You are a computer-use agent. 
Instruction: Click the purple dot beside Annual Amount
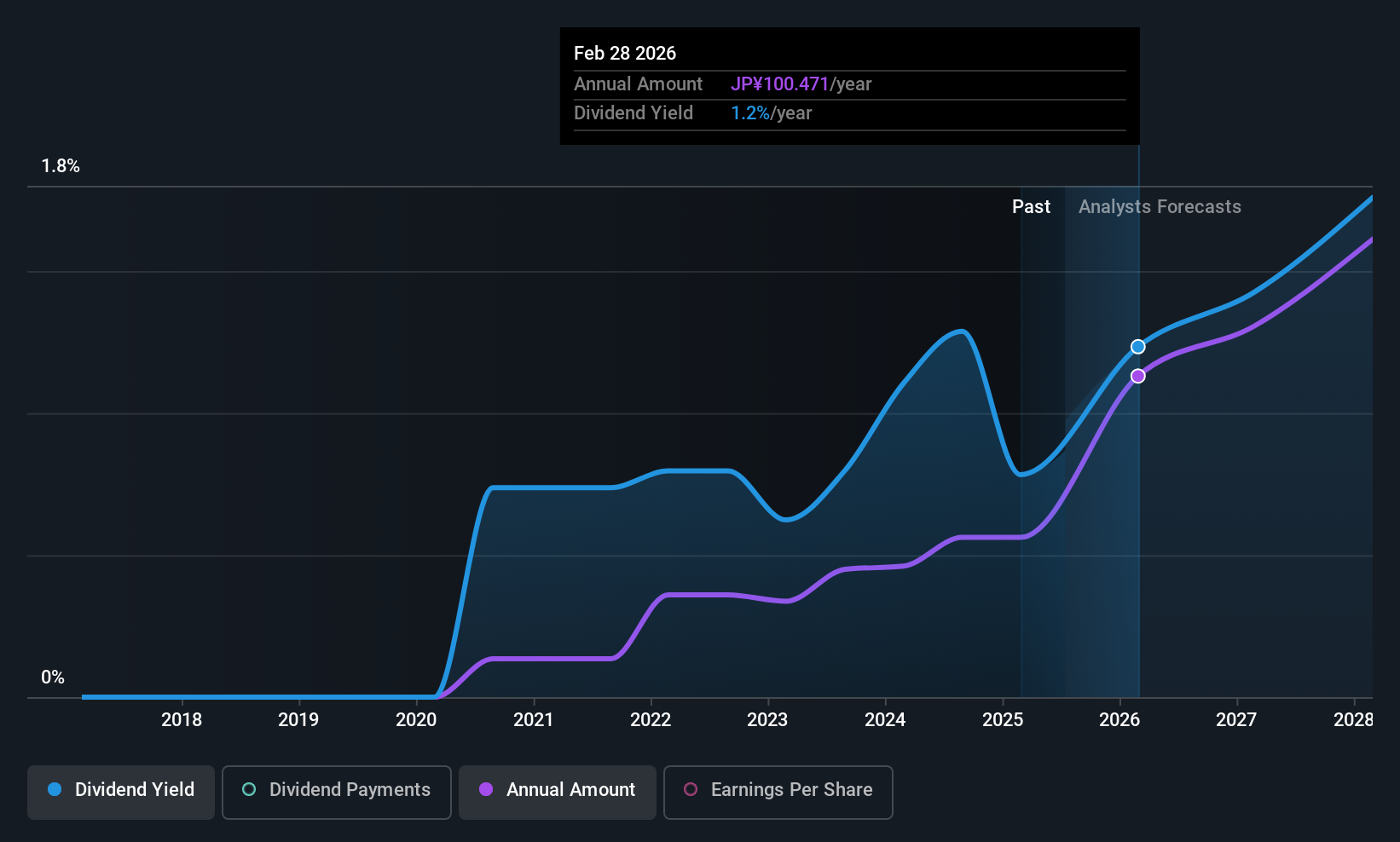pyautogui.click(x=486, y=789)
